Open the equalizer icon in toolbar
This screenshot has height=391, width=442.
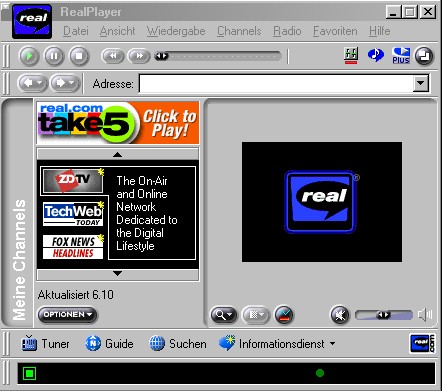click(351, 55)
